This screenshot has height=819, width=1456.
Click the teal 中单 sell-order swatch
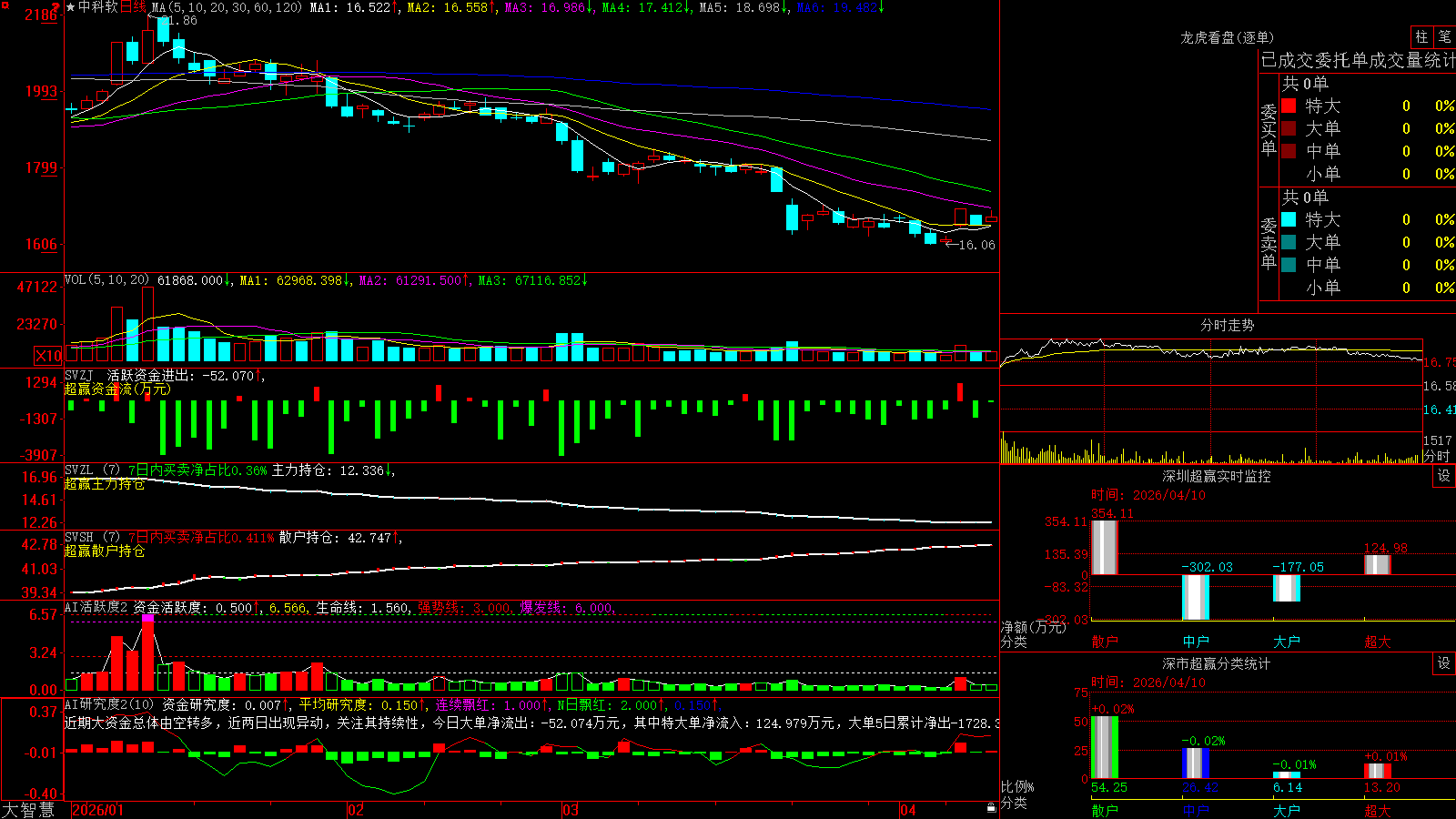click(x=1289, y=265)
